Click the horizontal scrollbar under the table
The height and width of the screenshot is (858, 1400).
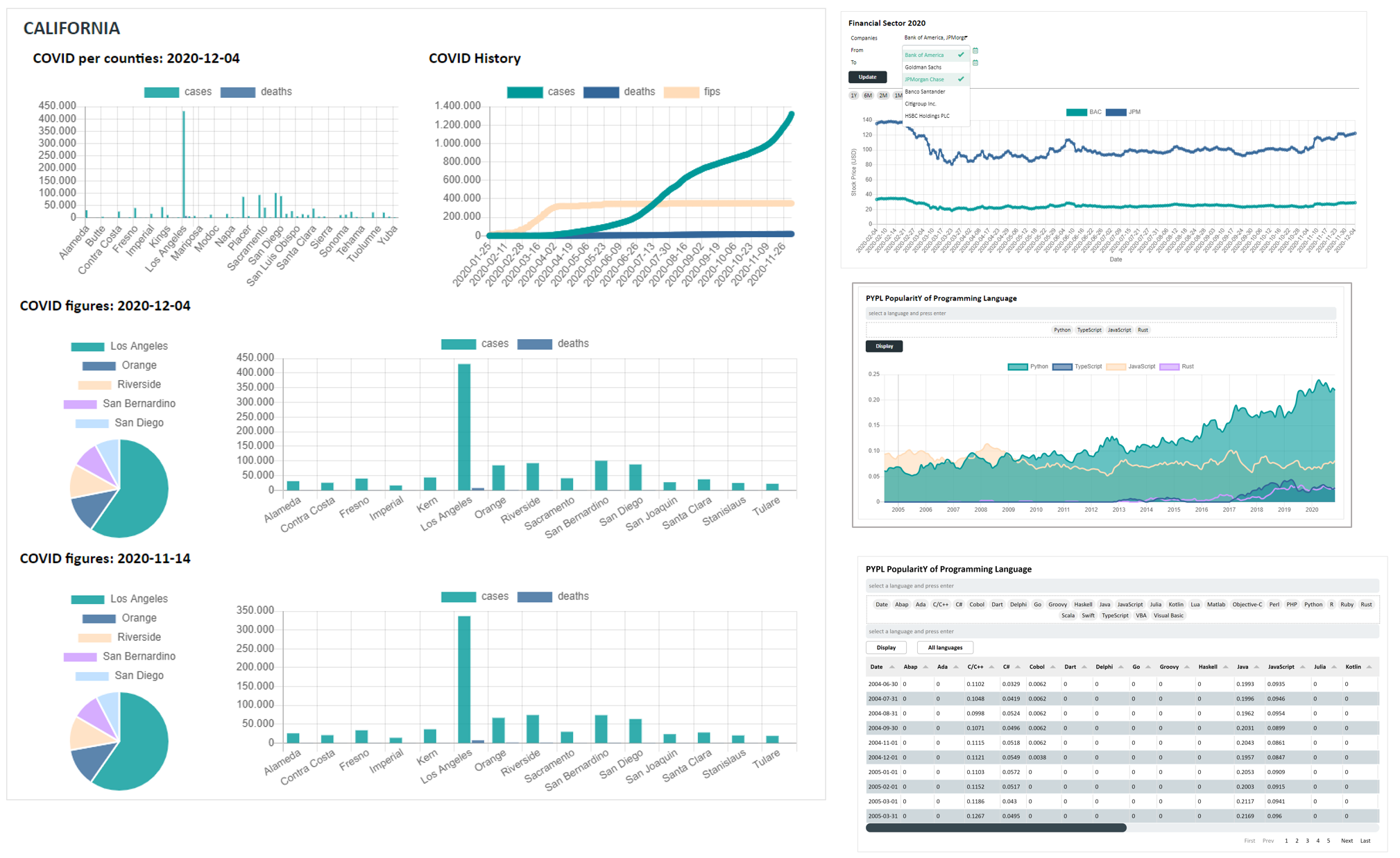[996, 827]
